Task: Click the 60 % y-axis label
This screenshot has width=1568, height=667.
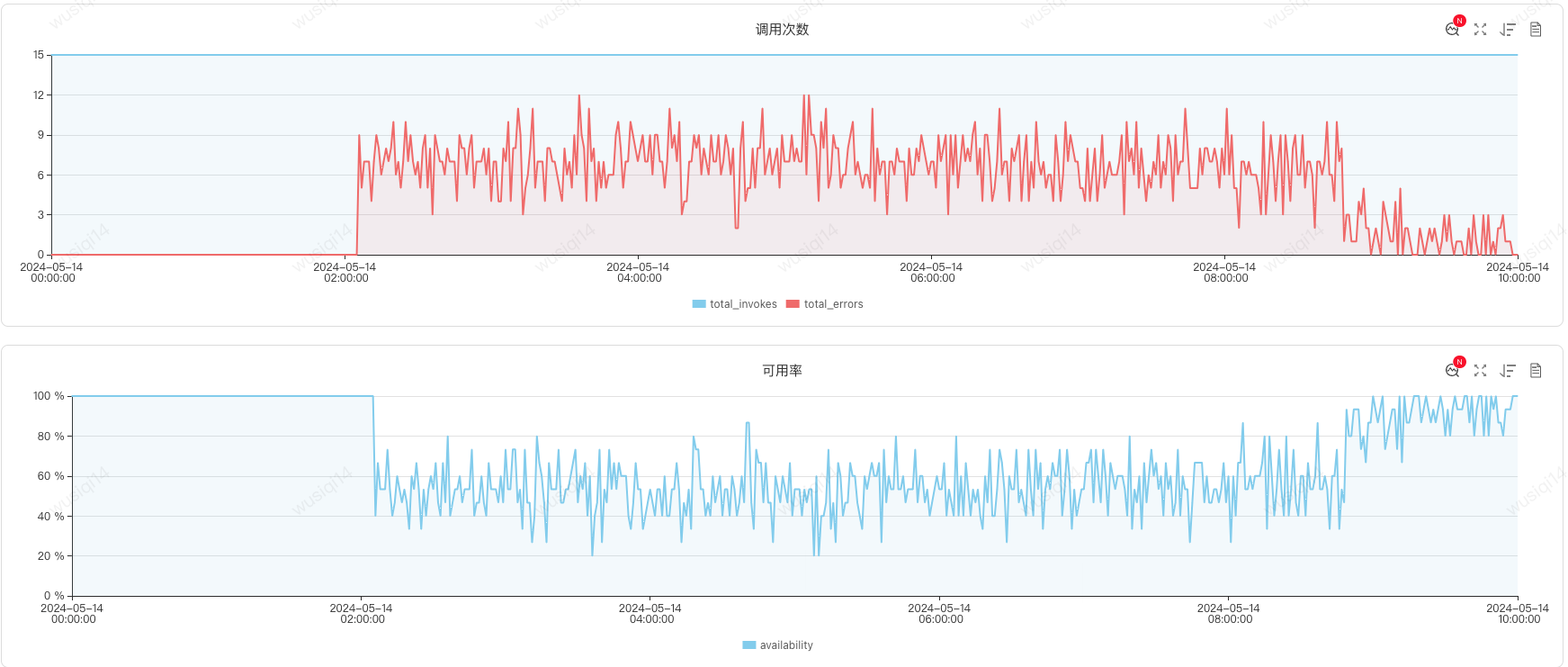Action: click(x=50, y=476)
